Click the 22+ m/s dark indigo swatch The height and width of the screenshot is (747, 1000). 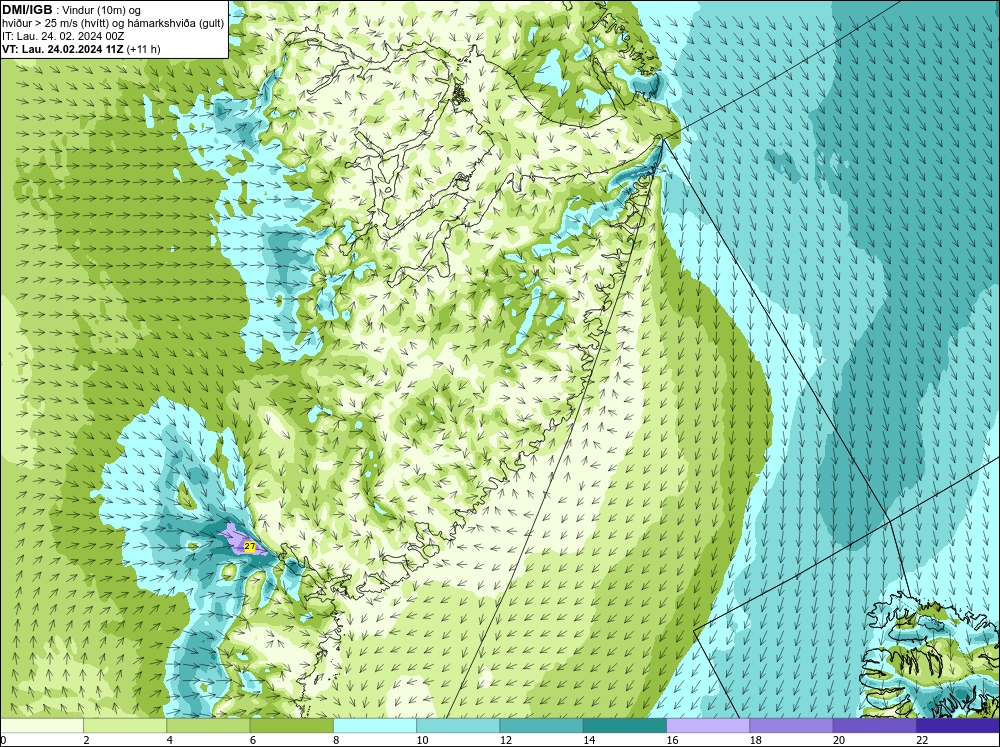coord(958,726)
